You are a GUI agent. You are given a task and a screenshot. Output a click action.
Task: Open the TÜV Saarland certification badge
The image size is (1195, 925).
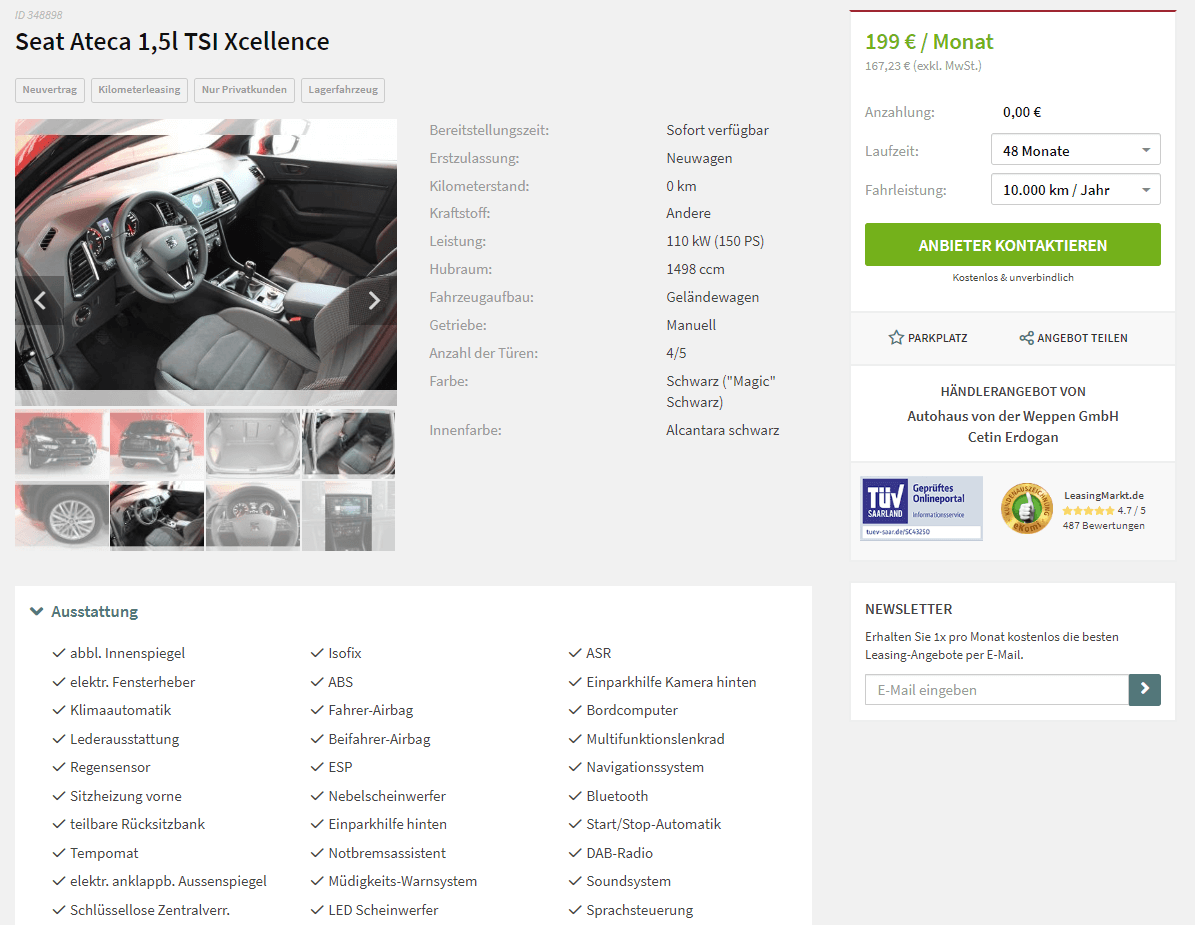(921, 508)
